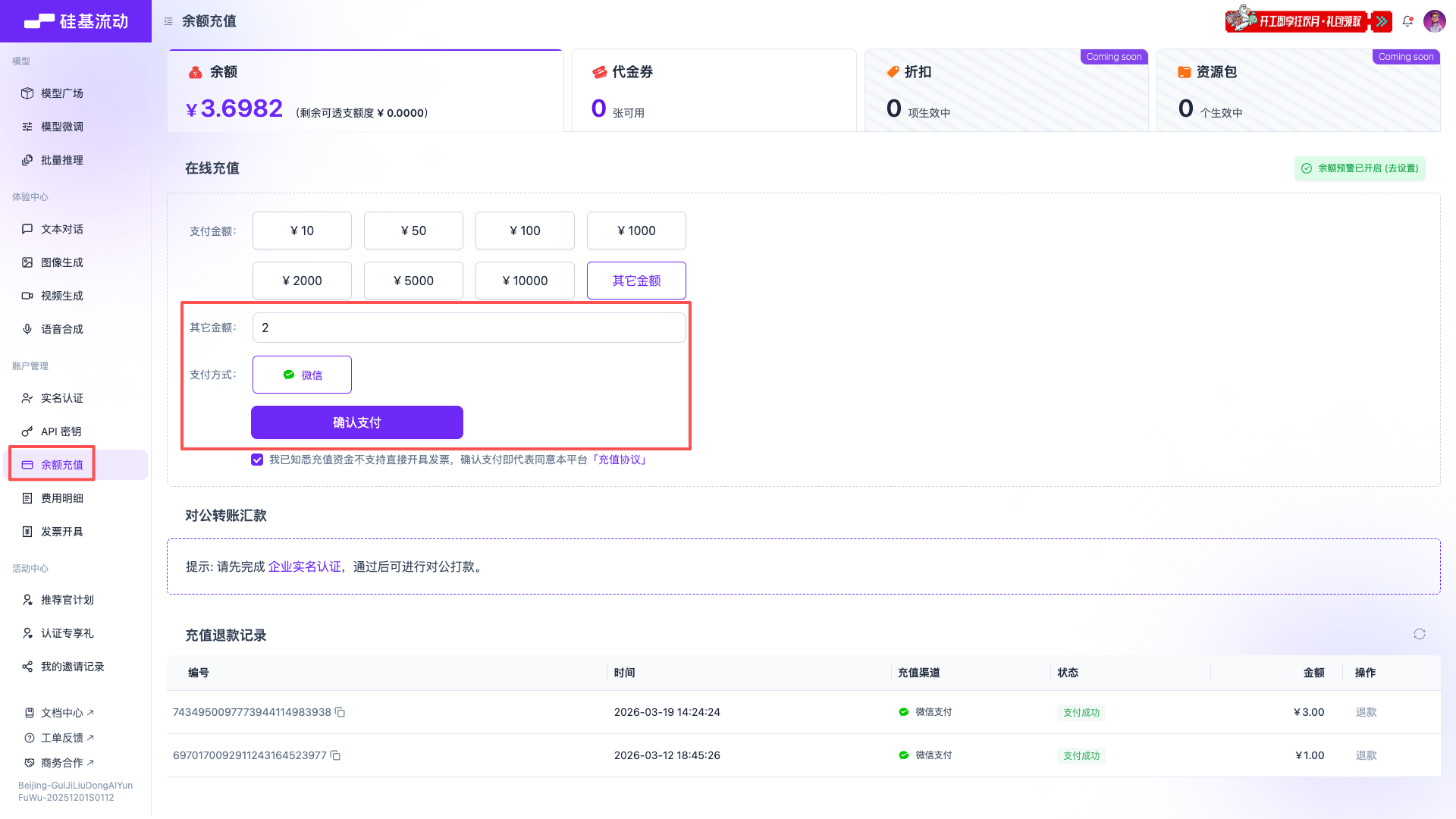Select WeChat (微信) payment method
The image size is (1456, 819).
point(302,375)
